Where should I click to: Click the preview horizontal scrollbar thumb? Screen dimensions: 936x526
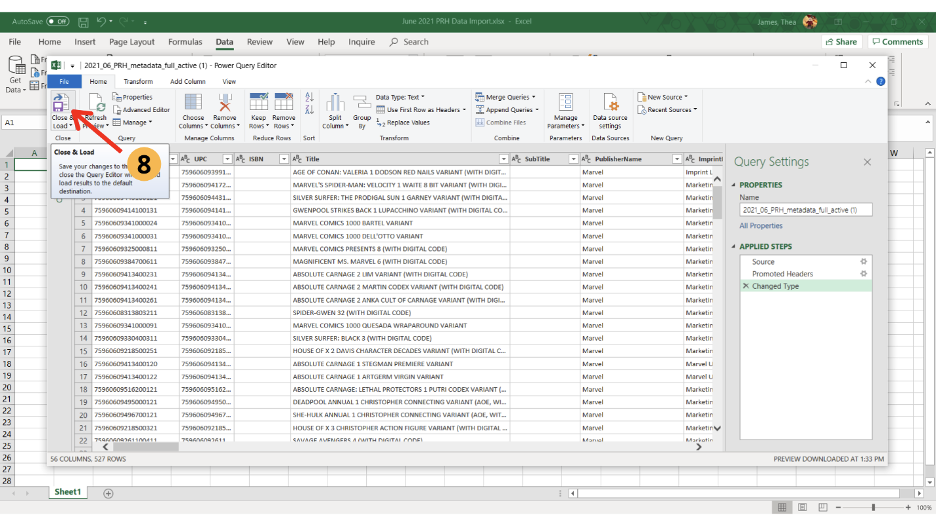pyautogui.click(x=145, y=447)
